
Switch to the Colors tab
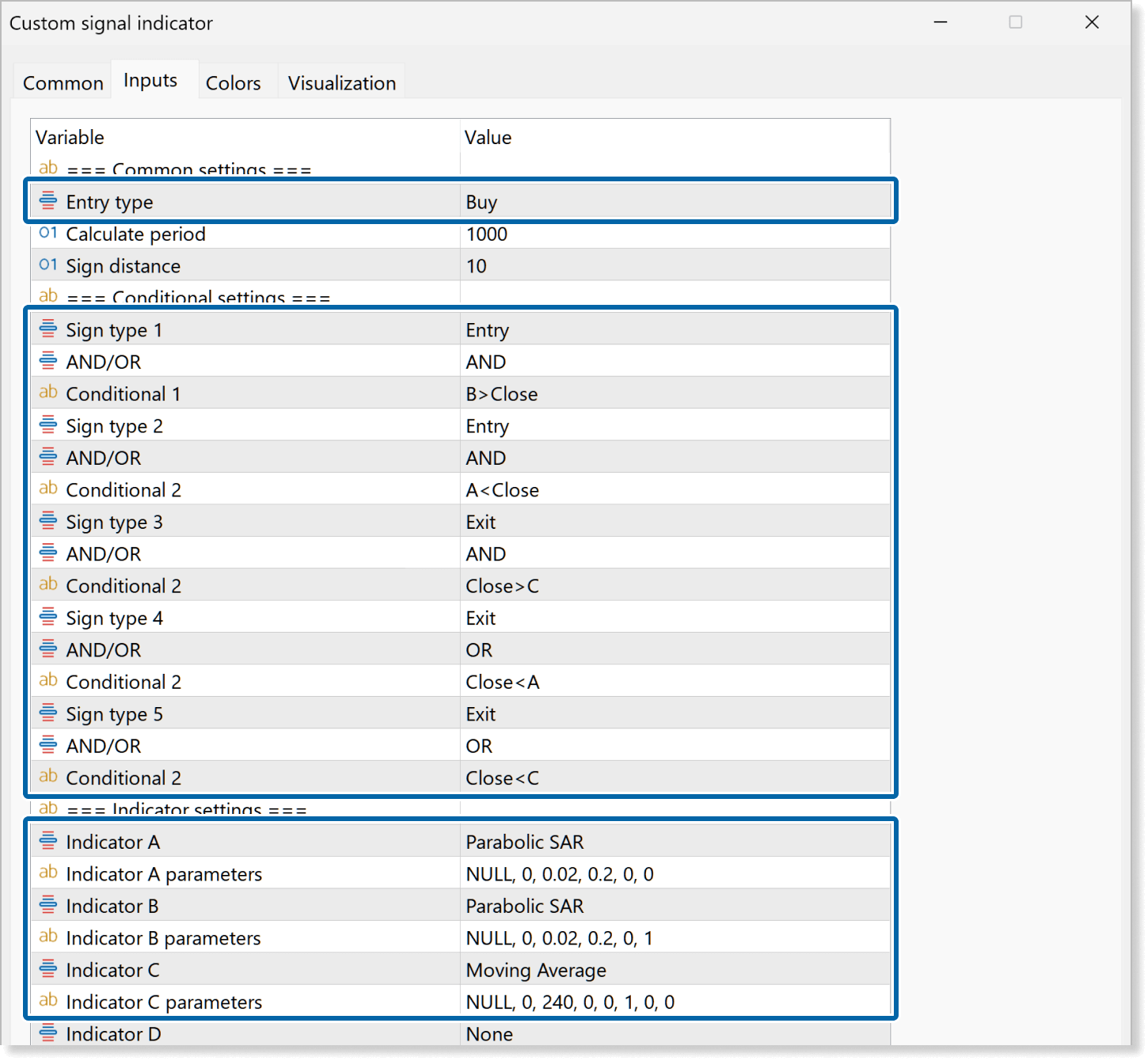coord(233,82)
